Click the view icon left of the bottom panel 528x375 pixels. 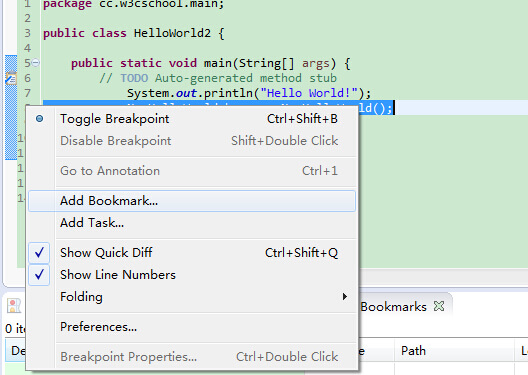point(14,306)
